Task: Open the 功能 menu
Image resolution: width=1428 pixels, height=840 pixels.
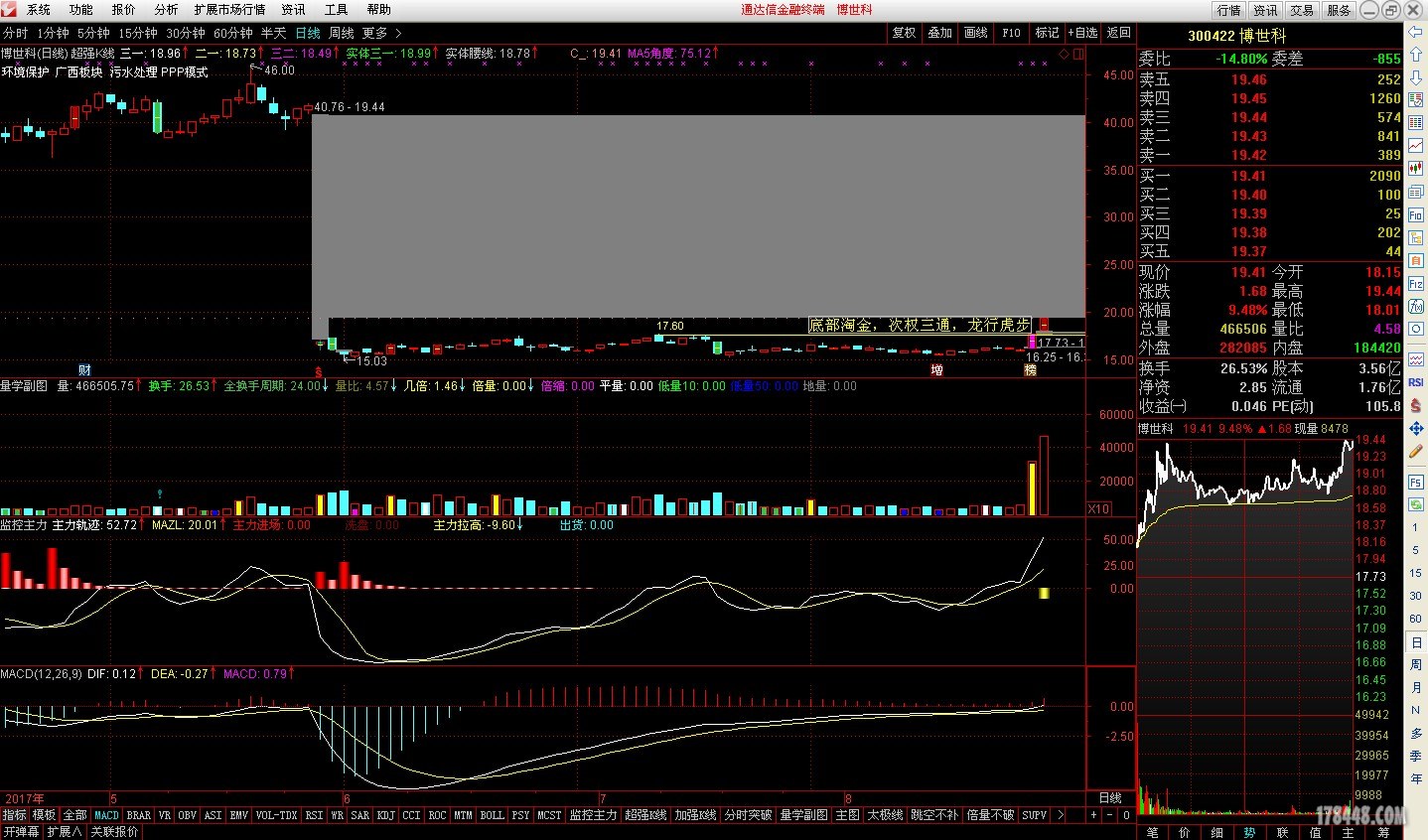Action: tap(80, 10)
